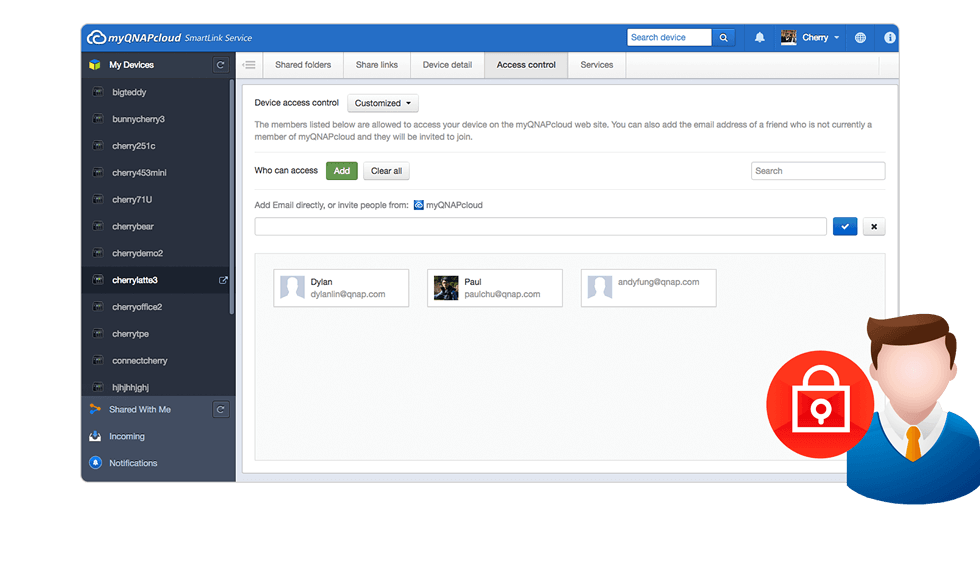Open the Device detail tab
Viewport: 980px width, 585px height.
click(x=447, y=65)
